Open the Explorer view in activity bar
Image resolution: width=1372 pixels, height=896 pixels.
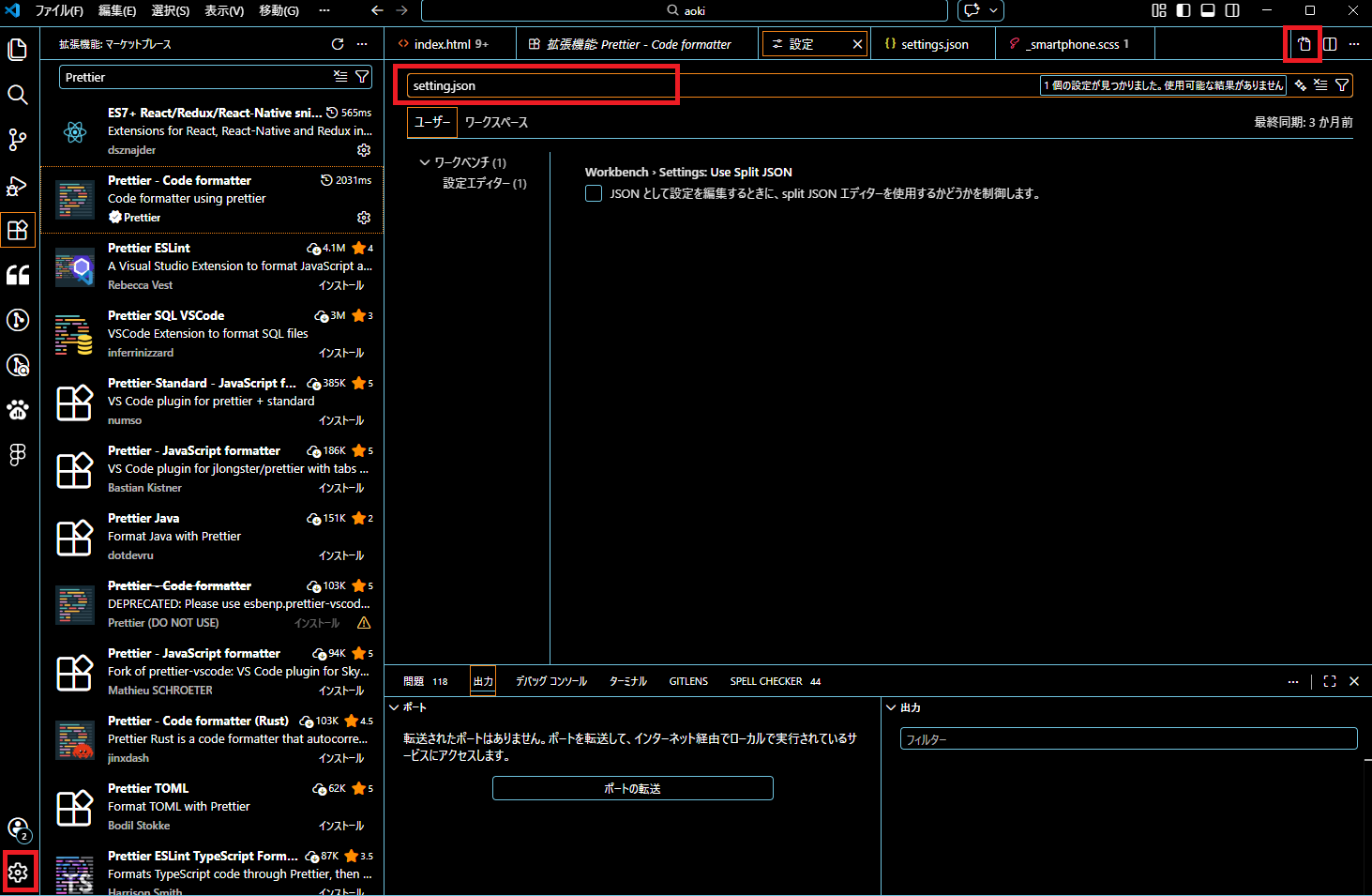coord(18,50)
